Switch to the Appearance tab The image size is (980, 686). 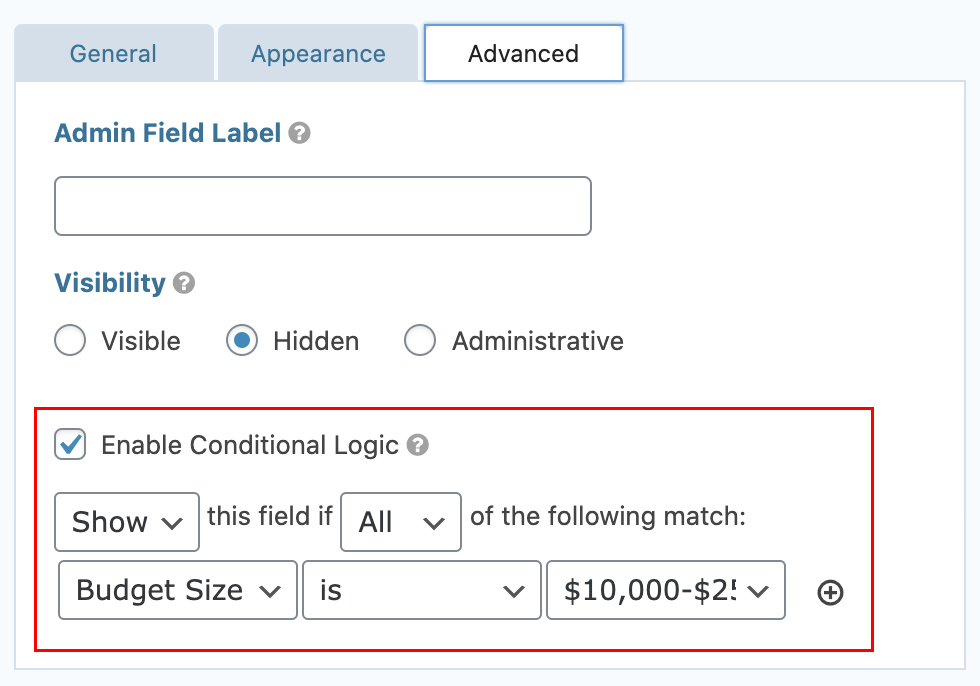pyautogui.click(x=318, y=53)
